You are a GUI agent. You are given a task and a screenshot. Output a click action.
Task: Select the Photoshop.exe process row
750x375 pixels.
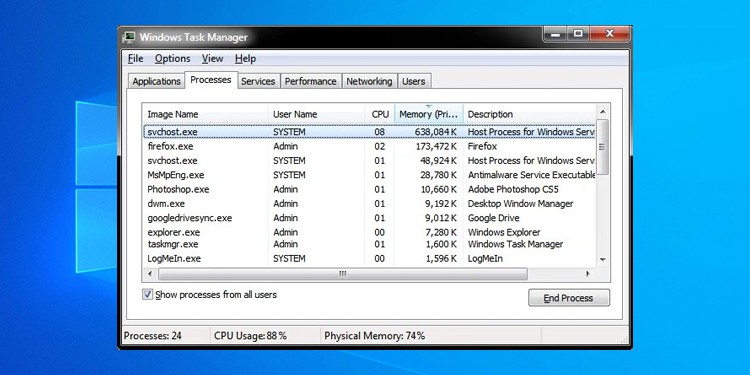369,189
